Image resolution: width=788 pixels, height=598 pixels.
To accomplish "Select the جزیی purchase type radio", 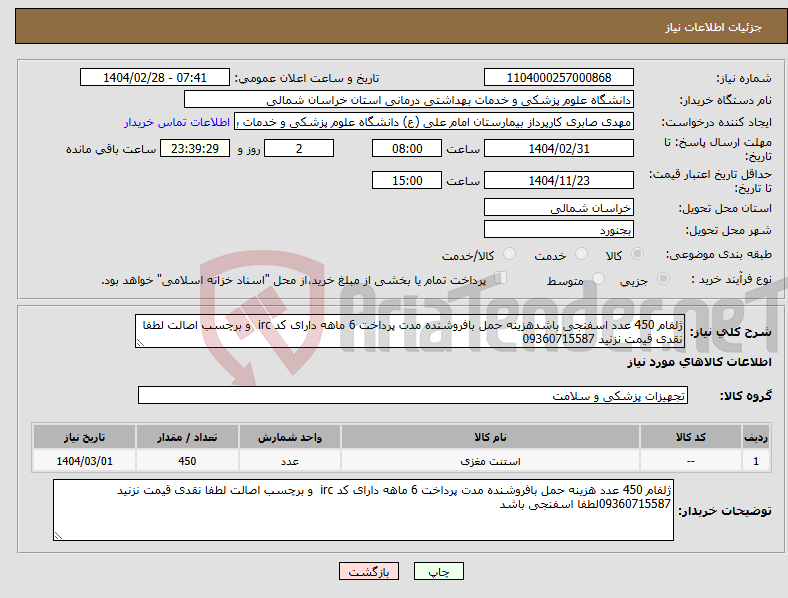I will [x=663, y=278].
